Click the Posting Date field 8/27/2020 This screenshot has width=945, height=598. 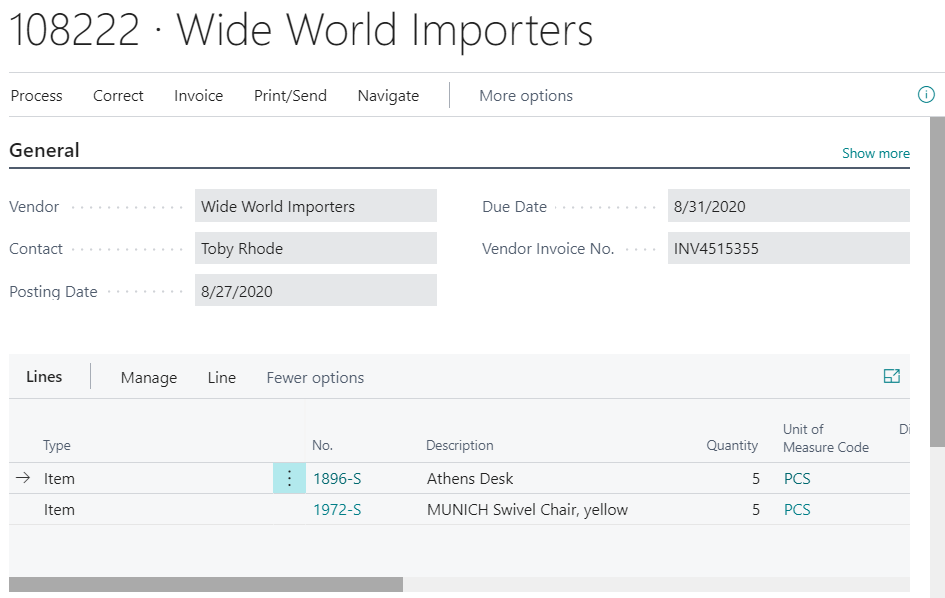316,290
